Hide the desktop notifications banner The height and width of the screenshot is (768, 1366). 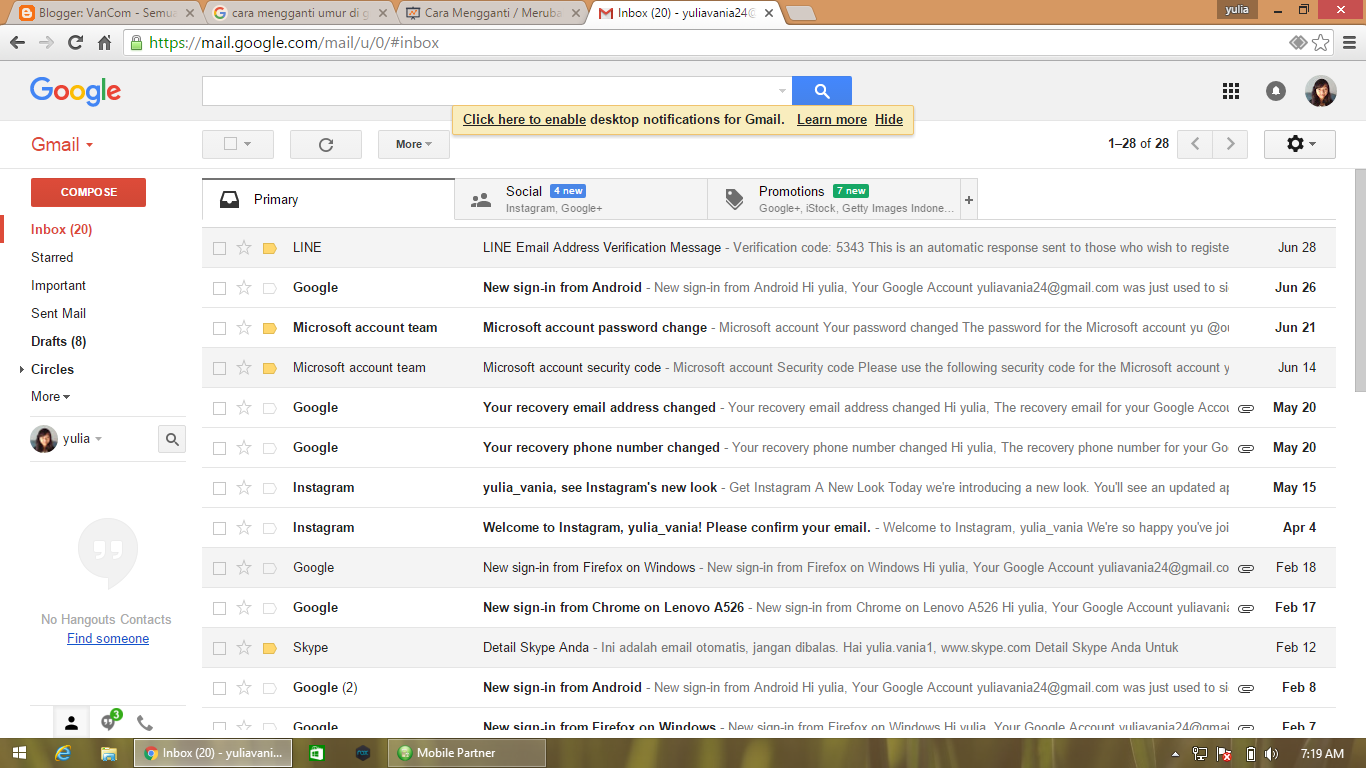coord(889,119)
